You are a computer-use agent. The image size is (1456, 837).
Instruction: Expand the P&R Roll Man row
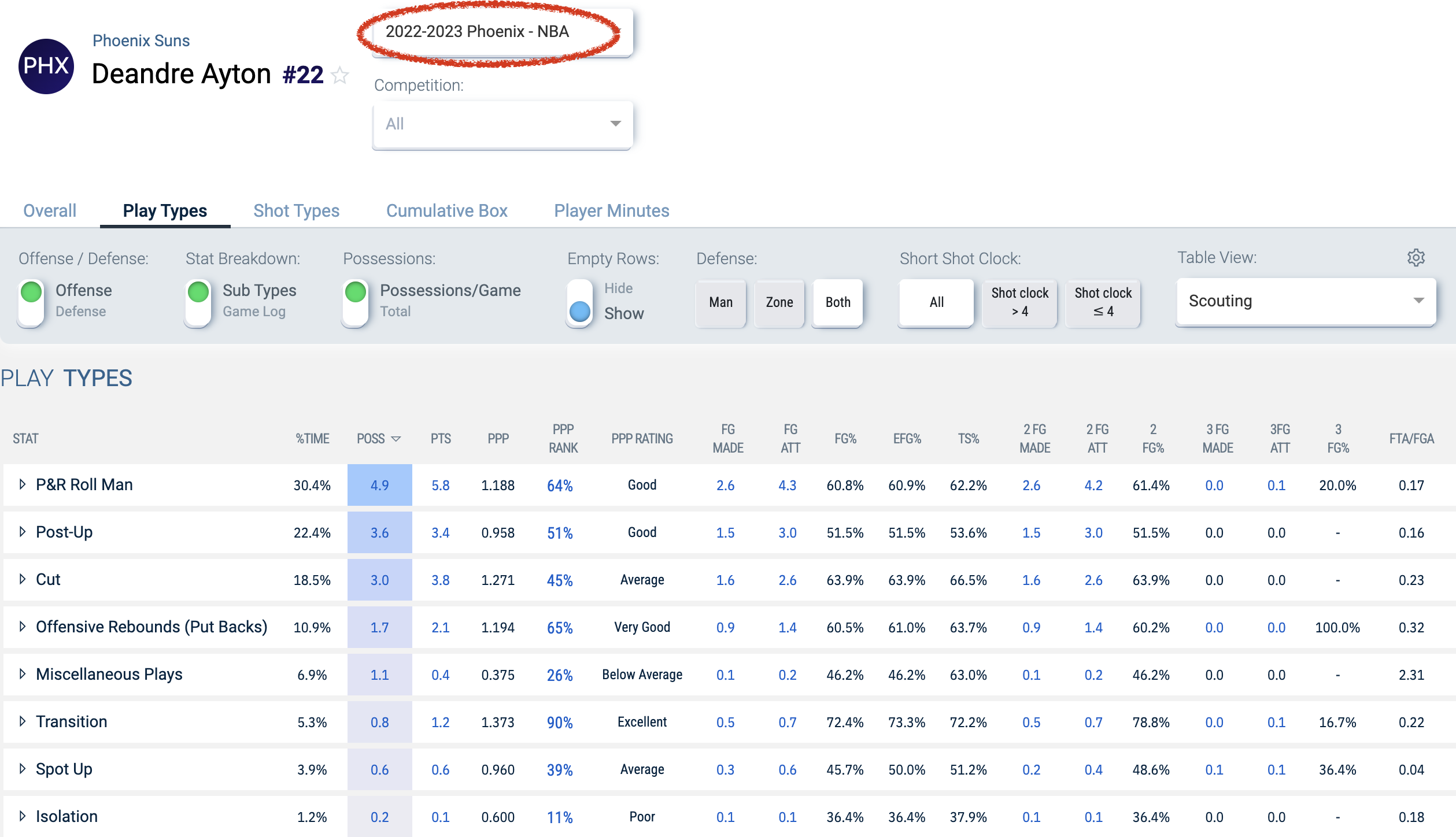pyautogui.click(x=23, y=484)
